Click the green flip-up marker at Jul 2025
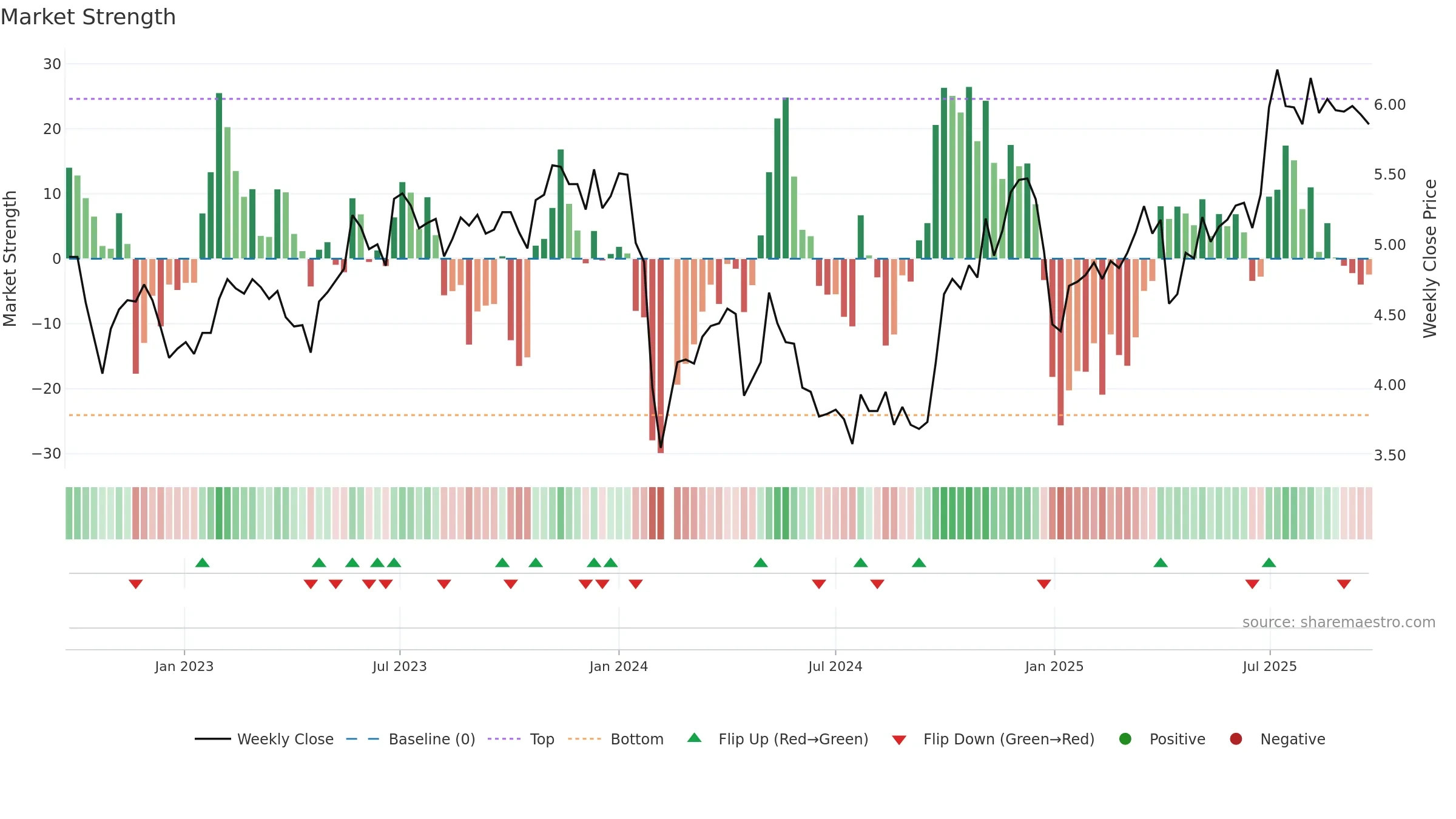The image size is (1456, 819). click(x=1269, y=562)
